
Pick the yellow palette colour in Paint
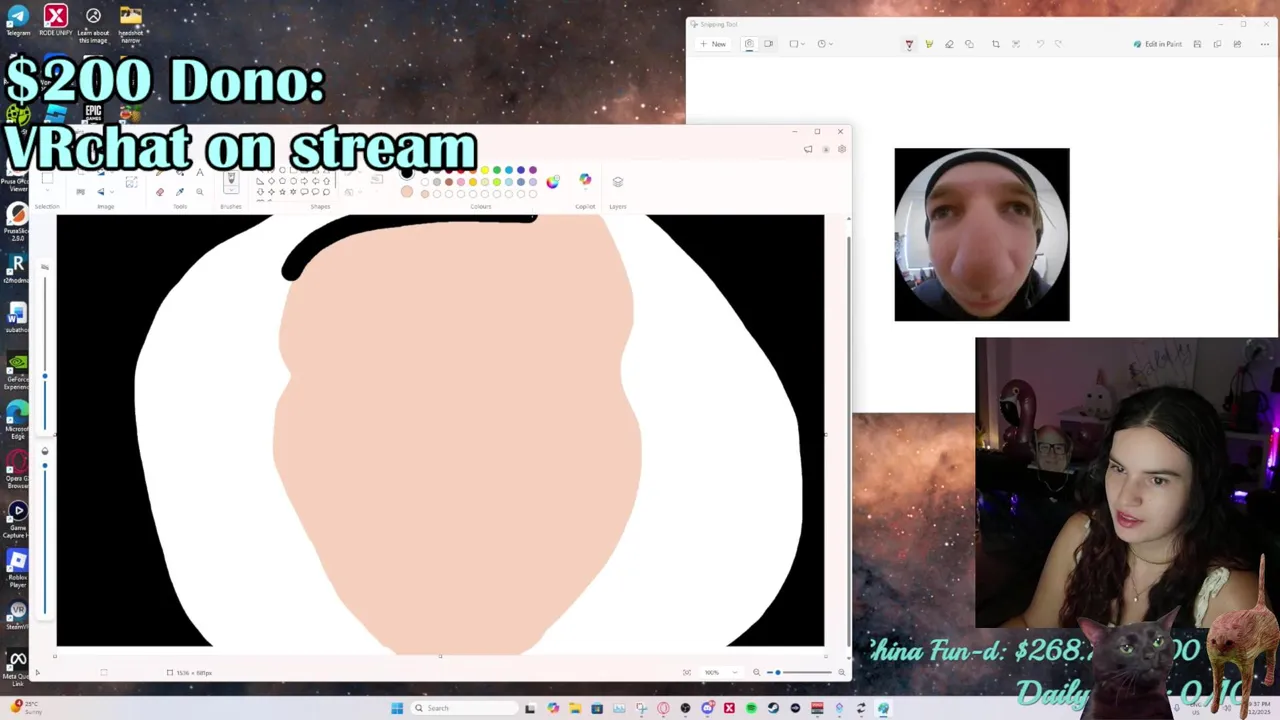(x=485, y=170)
